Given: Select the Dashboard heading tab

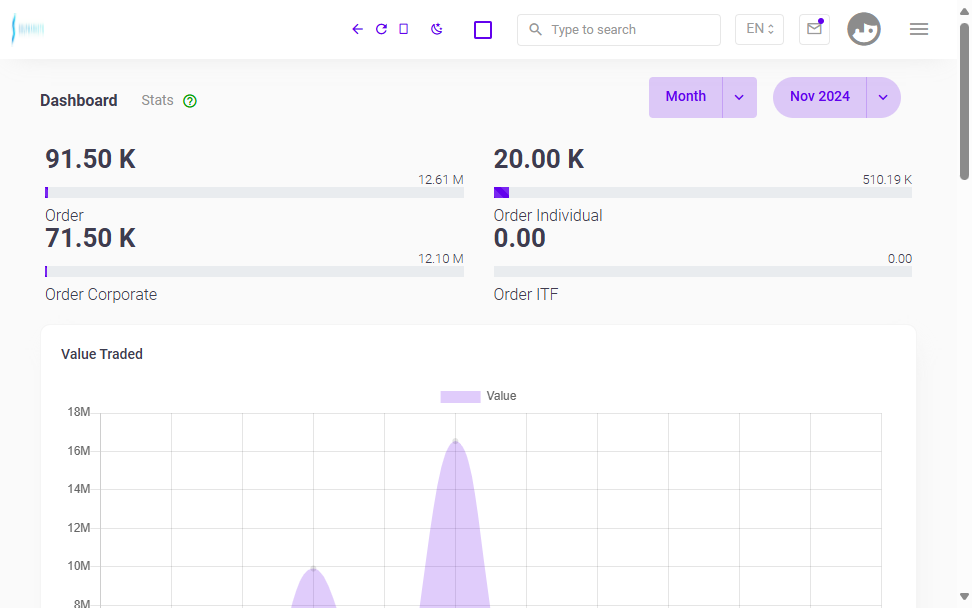Looking at the screenshot, I should click(x=79, y=100).
